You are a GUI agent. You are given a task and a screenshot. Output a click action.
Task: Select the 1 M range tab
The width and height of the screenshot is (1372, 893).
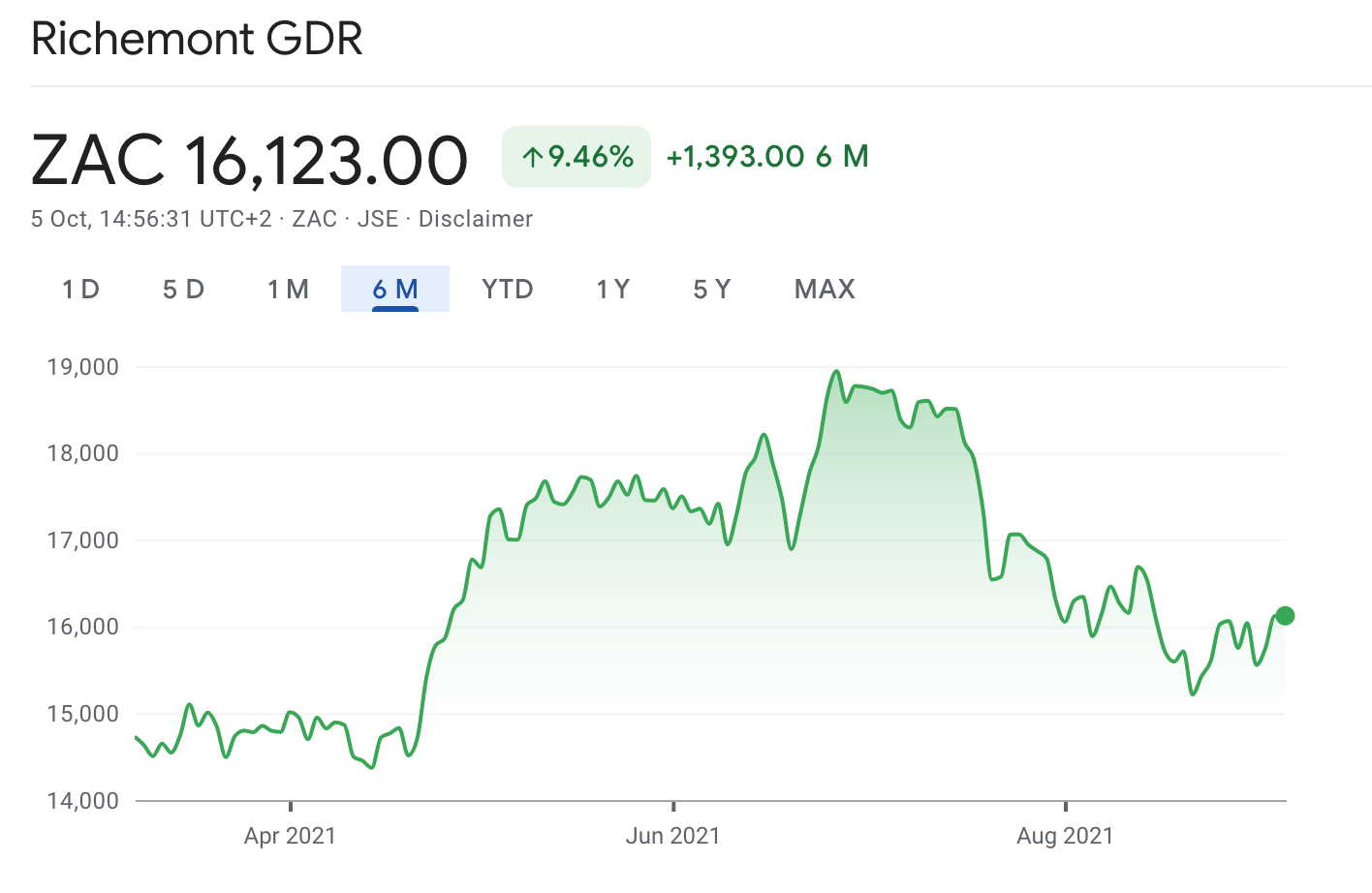click(288, 289)
